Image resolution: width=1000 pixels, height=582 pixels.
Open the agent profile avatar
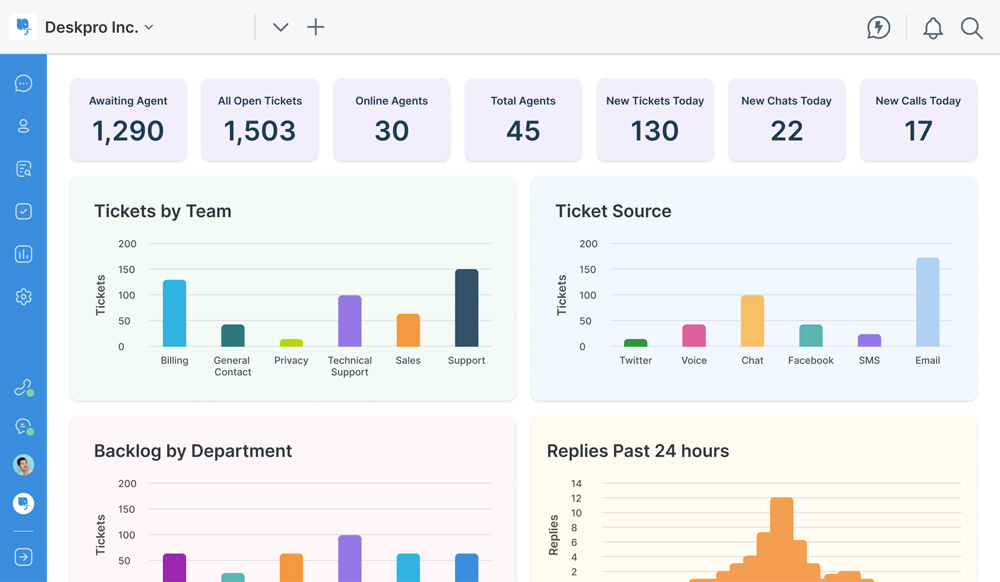tap(23, 465)
